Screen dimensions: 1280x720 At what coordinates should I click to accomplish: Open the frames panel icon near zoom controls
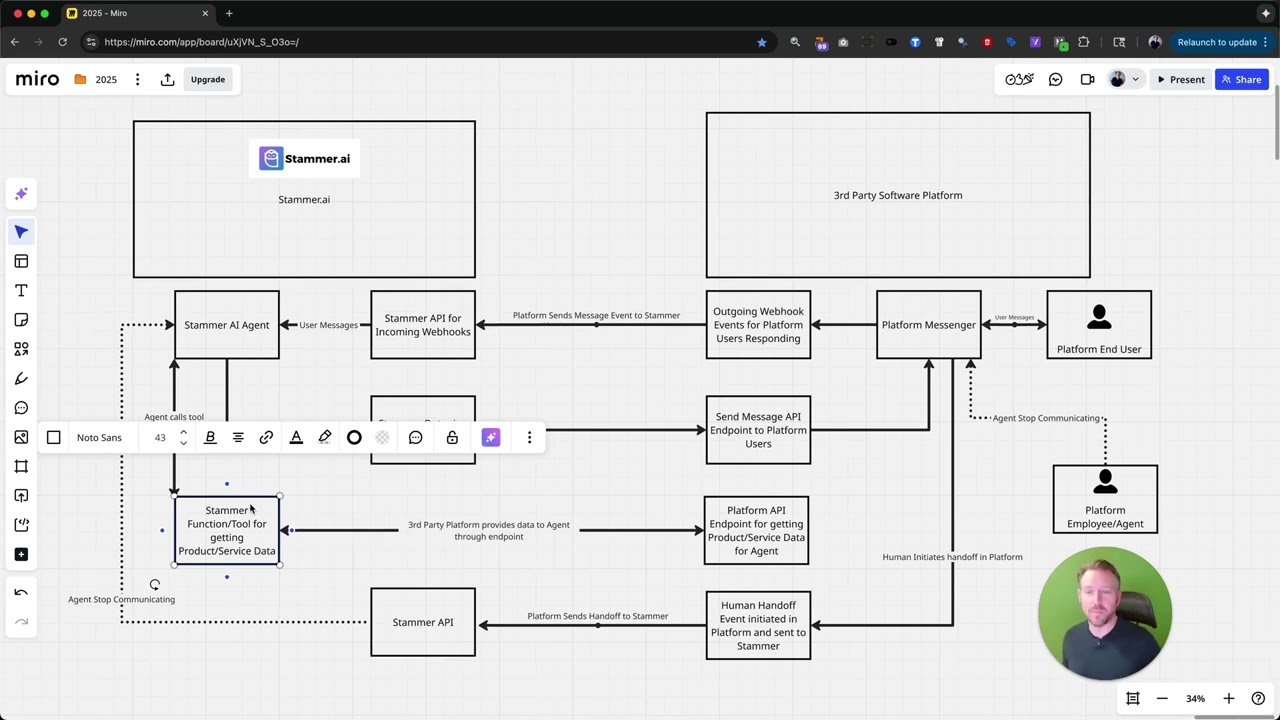pyautogui.click(x=1133, y=698)
